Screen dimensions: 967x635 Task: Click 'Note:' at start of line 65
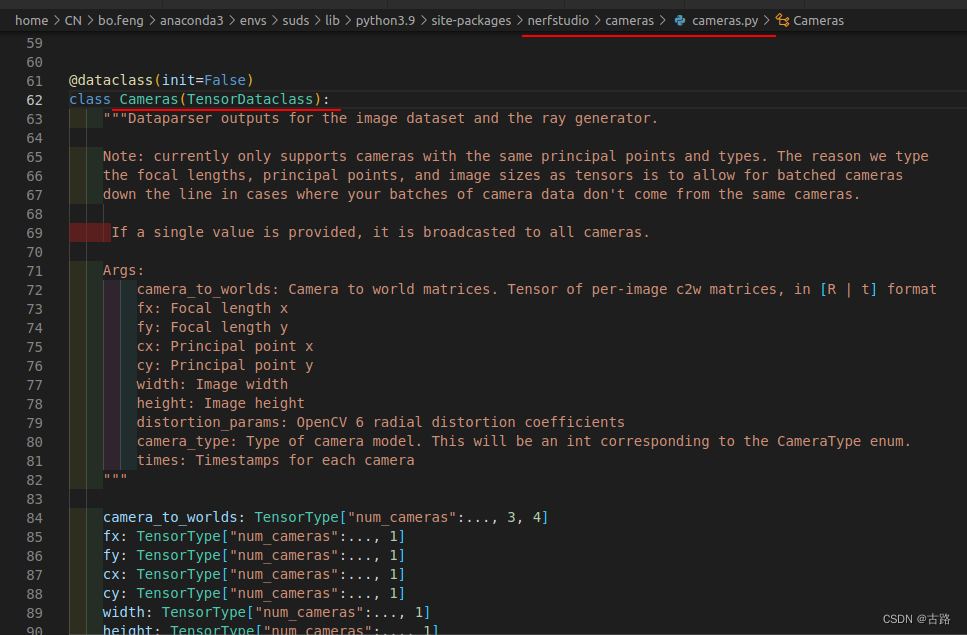point(123,157)
